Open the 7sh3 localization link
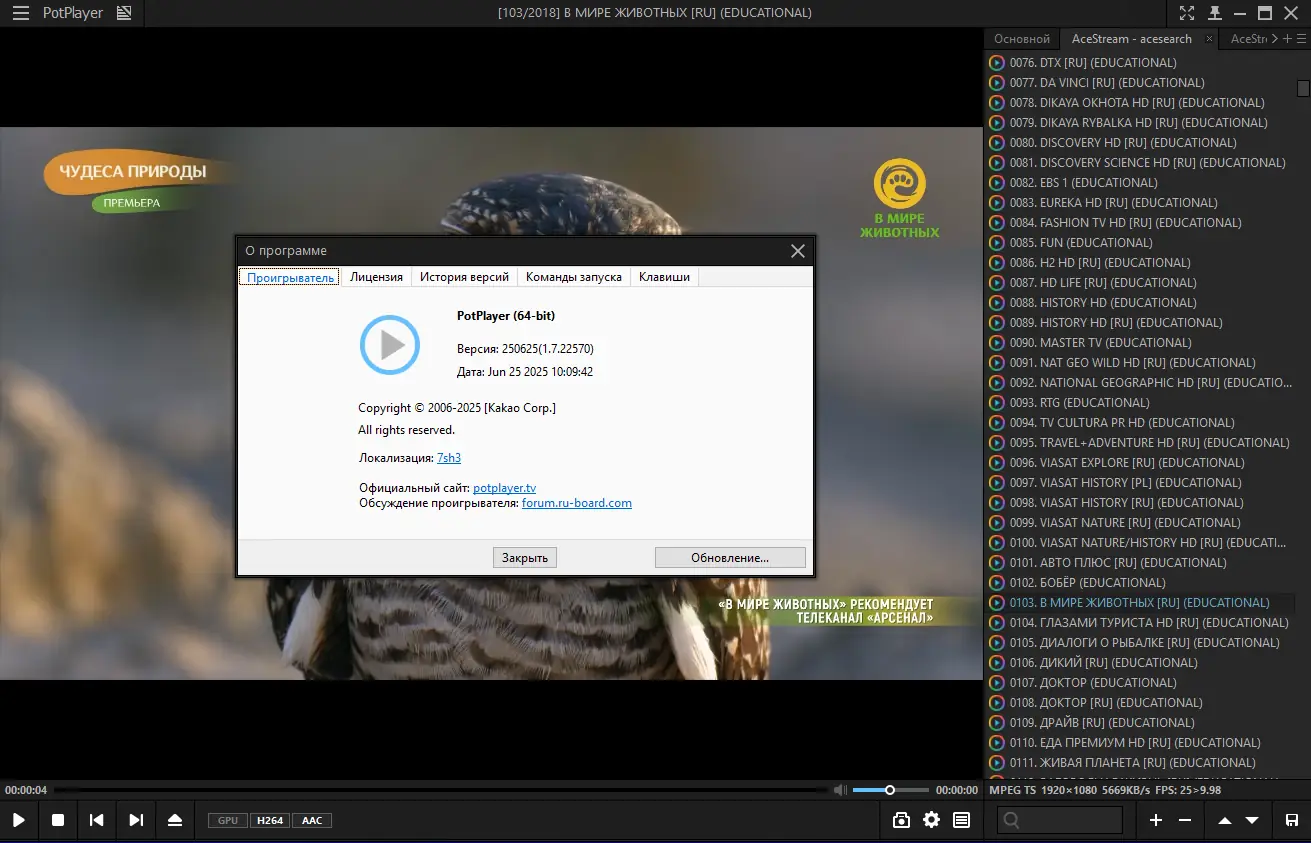Image resolution: width=1311 pixels, height=843 pixels. click(x=449, y=458)
